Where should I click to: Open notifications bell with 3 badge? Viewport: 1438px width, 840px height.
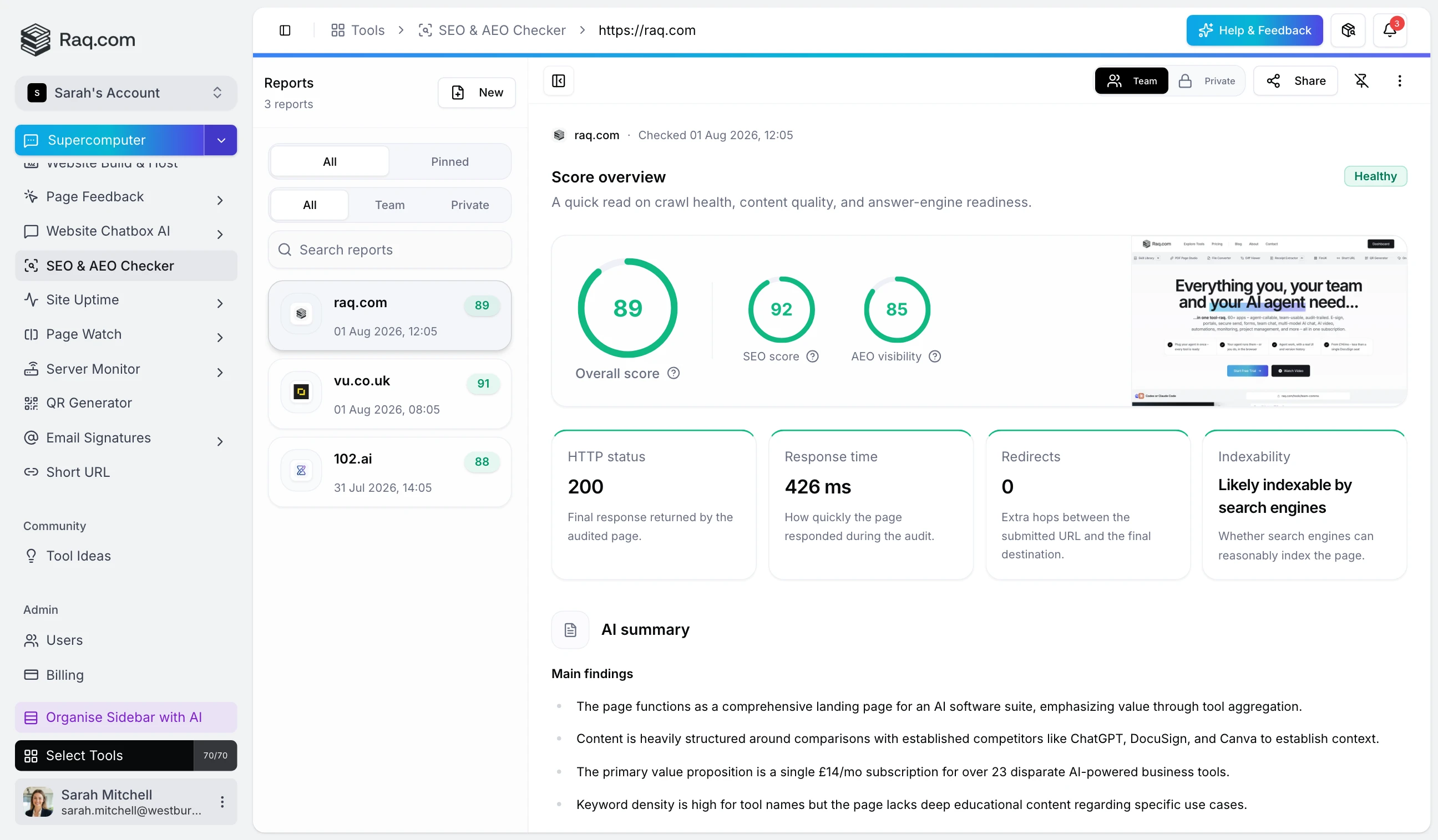click(1390, 30)
